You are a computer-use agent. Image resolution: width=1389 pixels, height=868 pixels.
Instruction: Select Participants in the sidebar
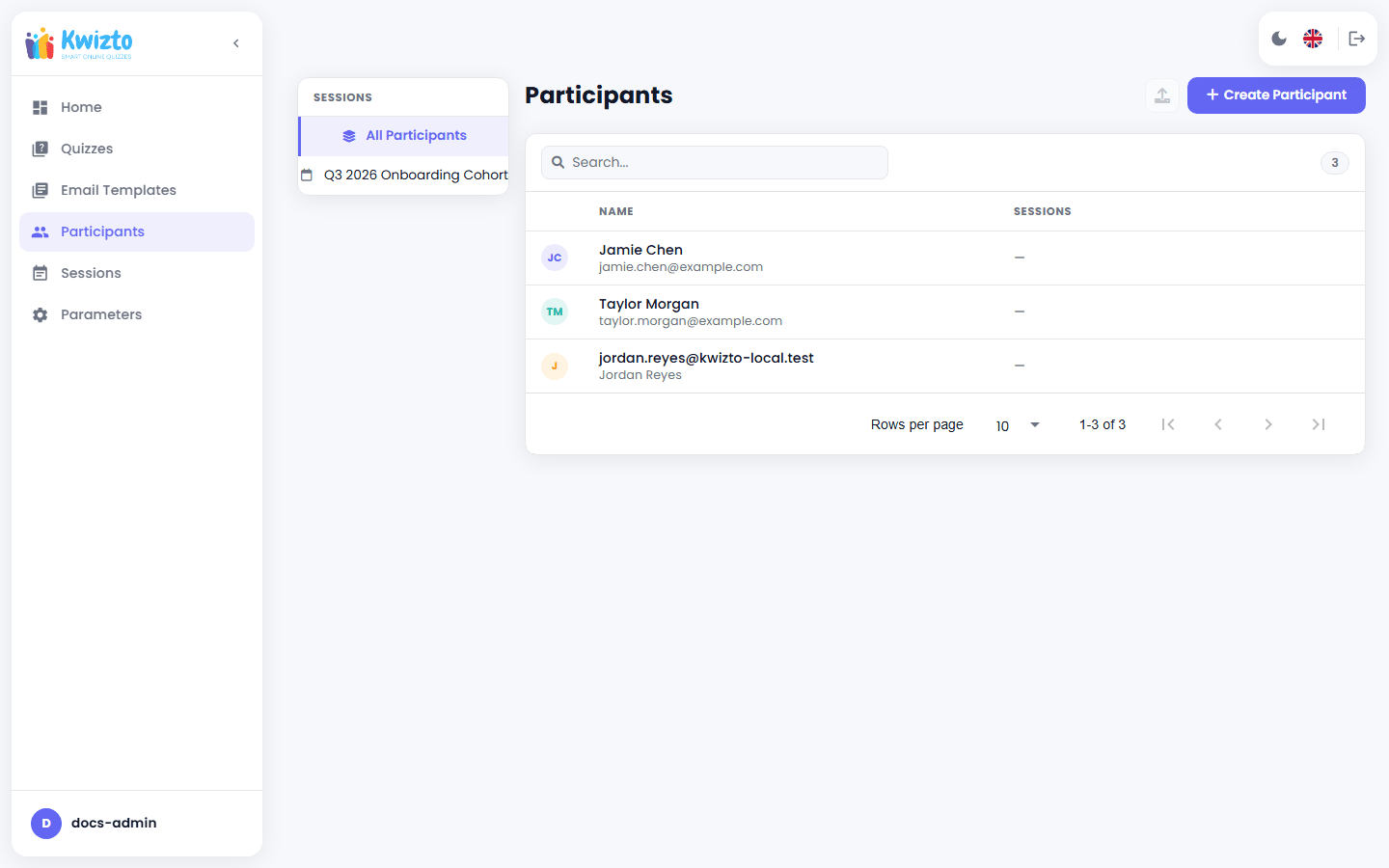137,231
